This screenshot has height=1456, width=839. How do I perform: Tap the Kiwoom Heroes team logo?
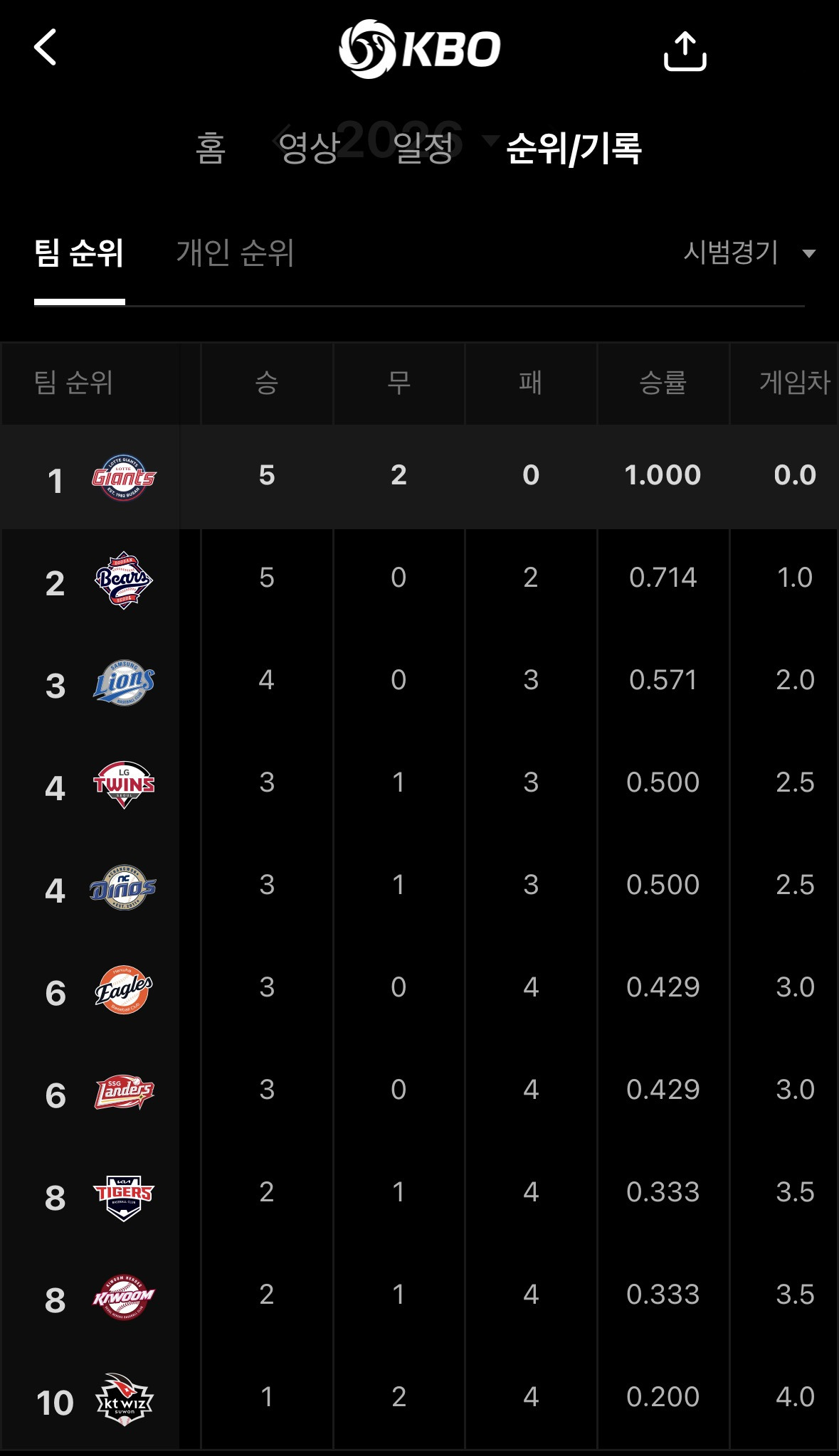[x=124, y=1297]
